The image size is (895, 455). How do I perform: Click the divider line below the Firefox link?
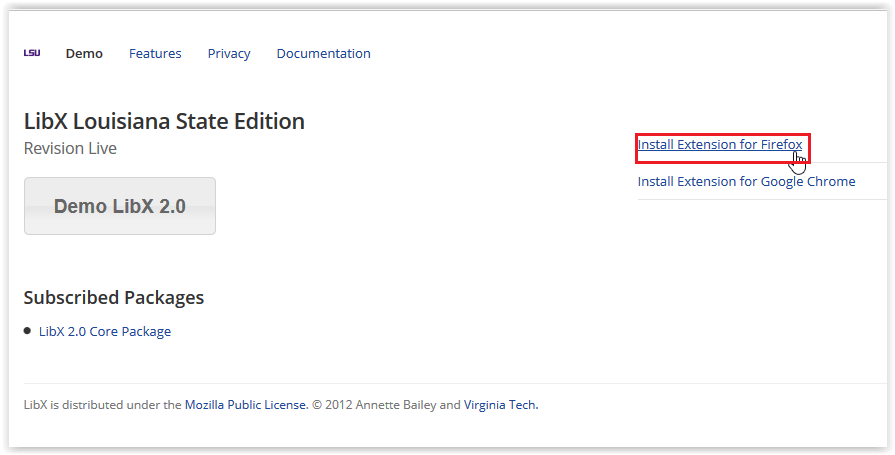tap(761, 163)
